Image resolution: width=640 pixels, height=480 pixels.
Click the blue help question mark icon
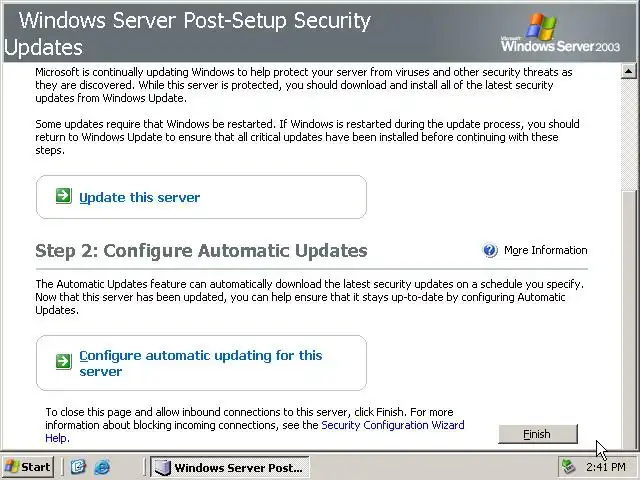pos(490,251)
